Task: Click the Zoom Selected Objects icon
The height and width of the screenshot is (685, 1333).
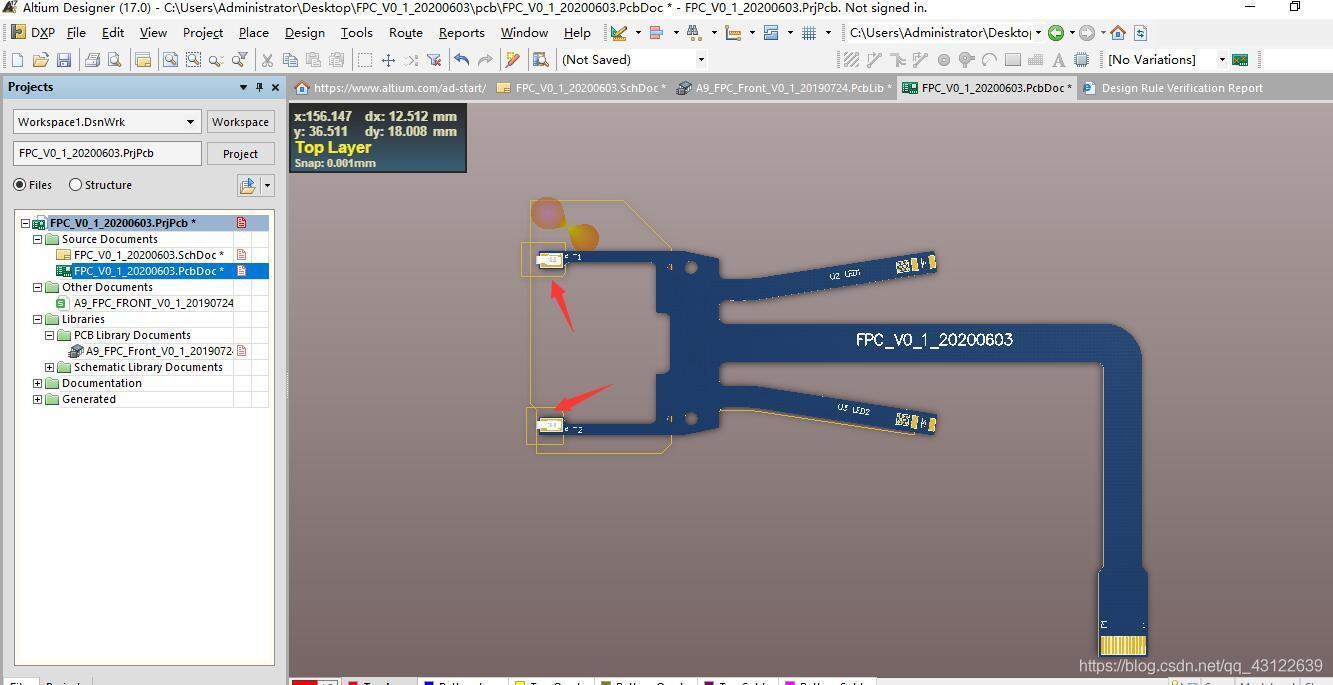Action: 216,60
